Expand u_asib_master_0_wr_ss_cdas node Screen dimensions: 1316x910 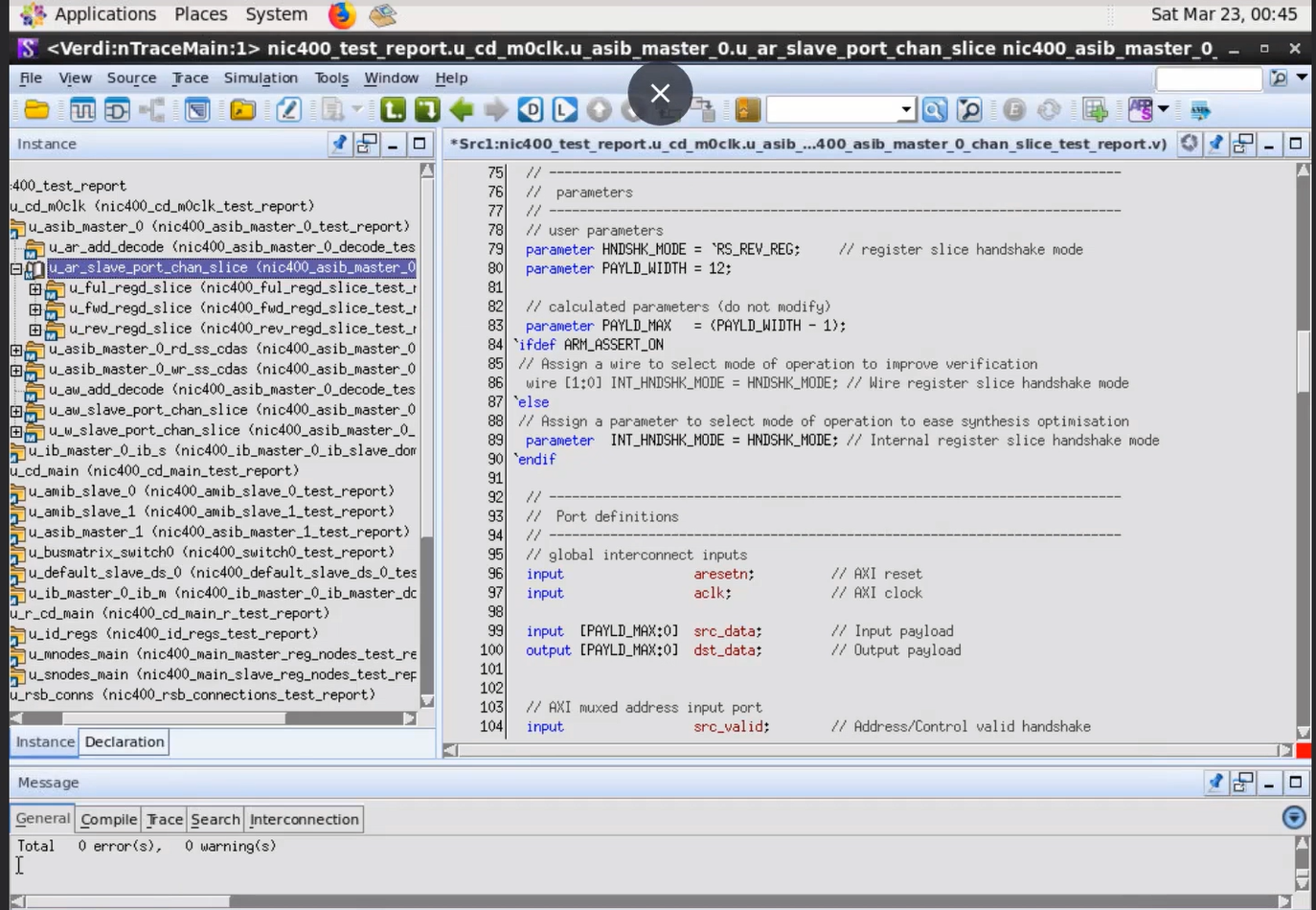point(16,370)
